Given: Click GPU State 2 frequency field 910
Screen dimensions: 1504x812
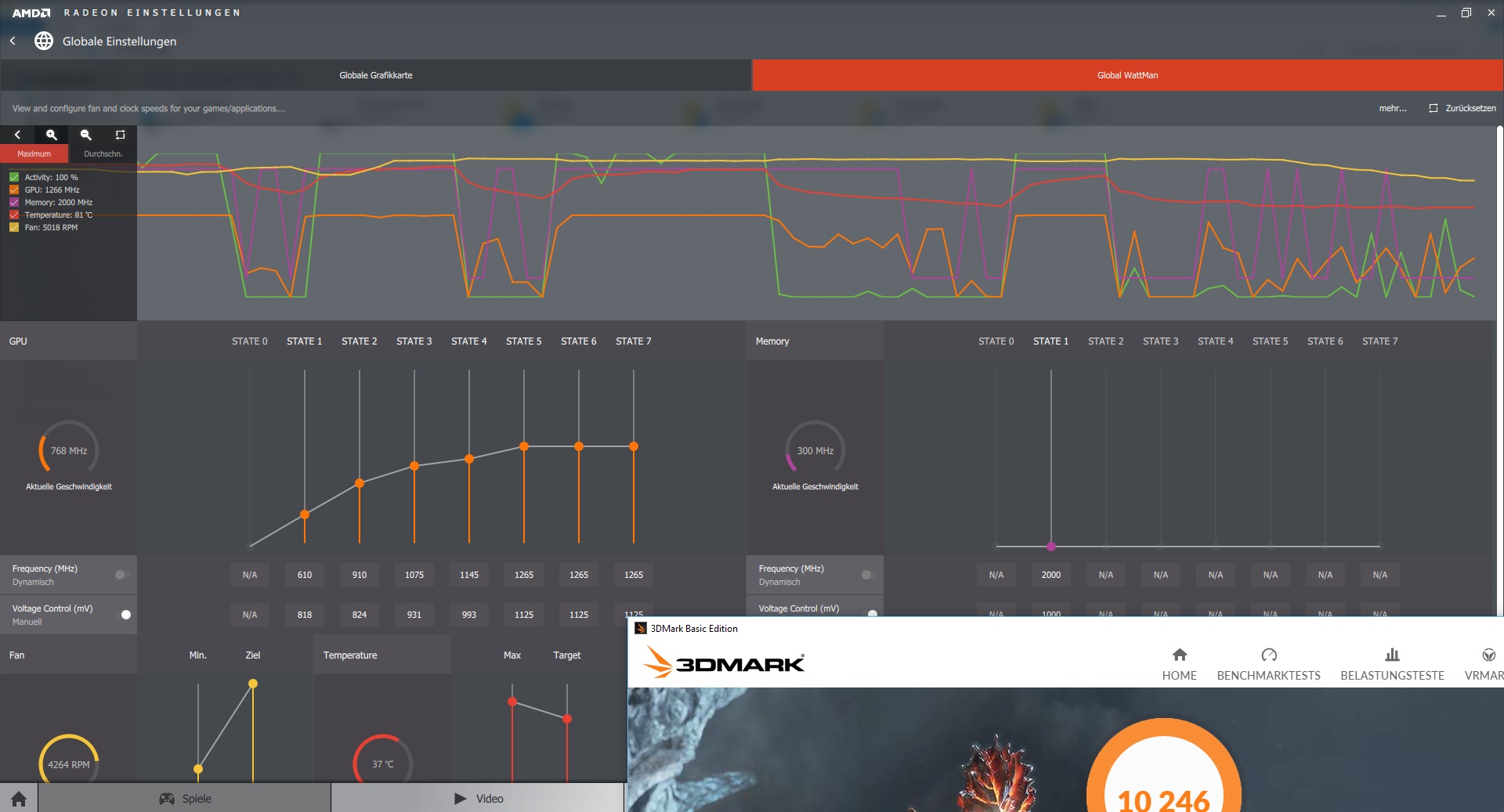Looking at the screenshot, I should [360, 575].
